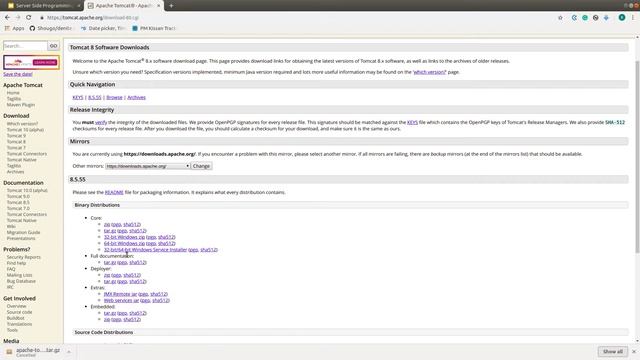Open Home in the sidebar
The image size is (640, 360).
click(13, 93)
